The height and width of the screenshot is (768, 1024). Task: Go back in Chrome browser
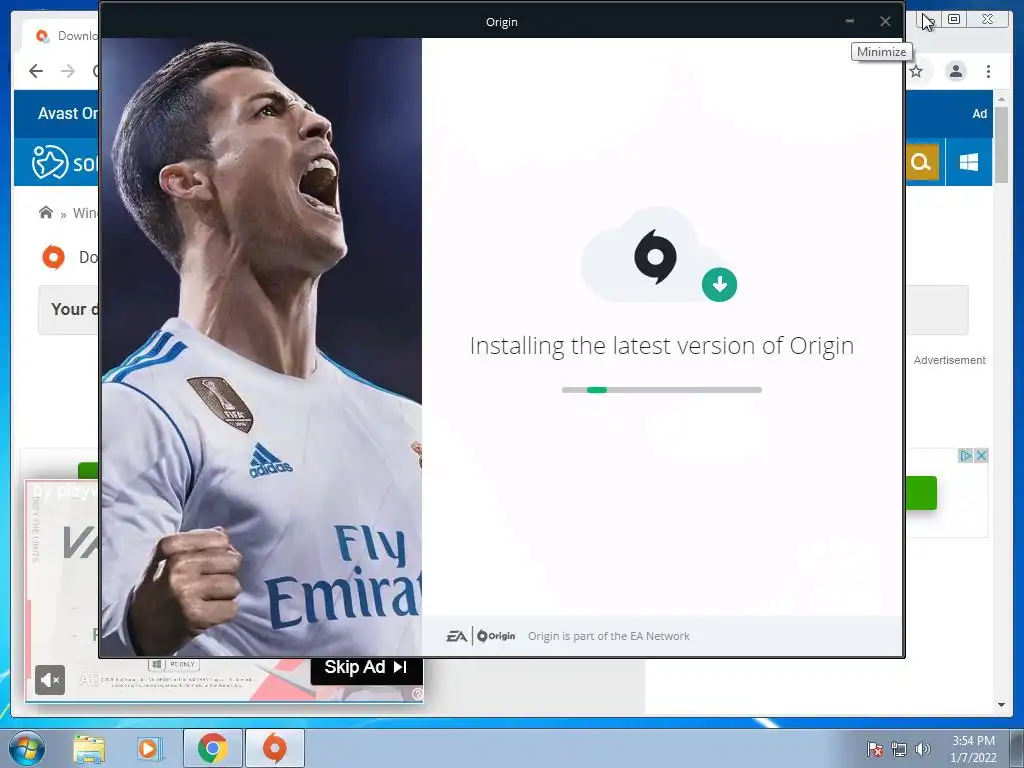pos(36,71)
